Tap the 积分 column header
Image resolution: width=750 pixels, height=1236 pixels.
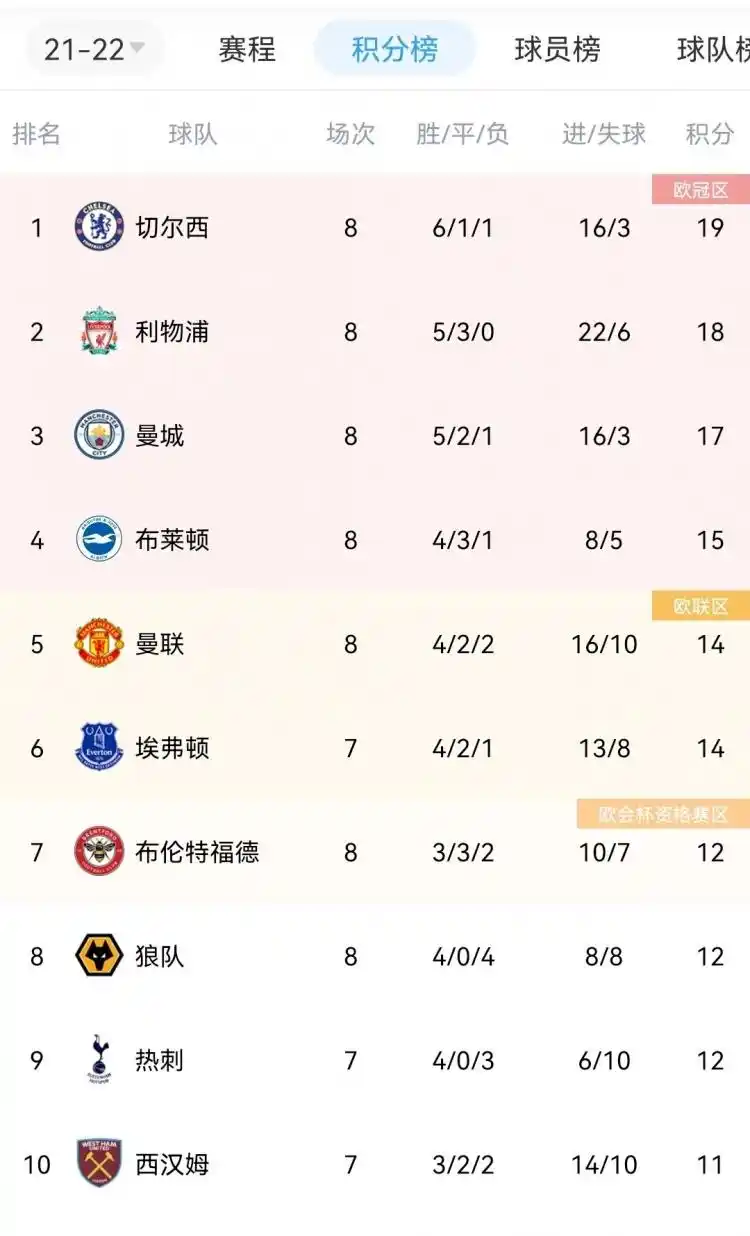(709, 134)
